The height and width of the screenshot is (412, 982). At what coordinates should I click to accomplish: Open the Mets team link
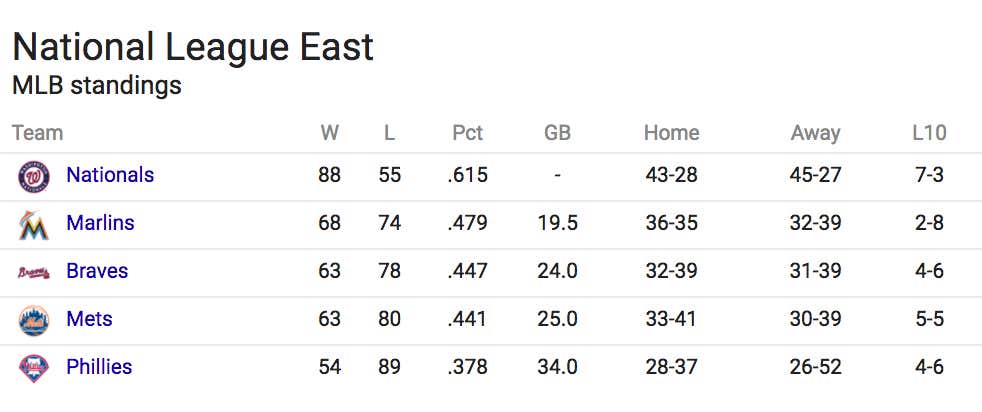click(x=90, y=319)
